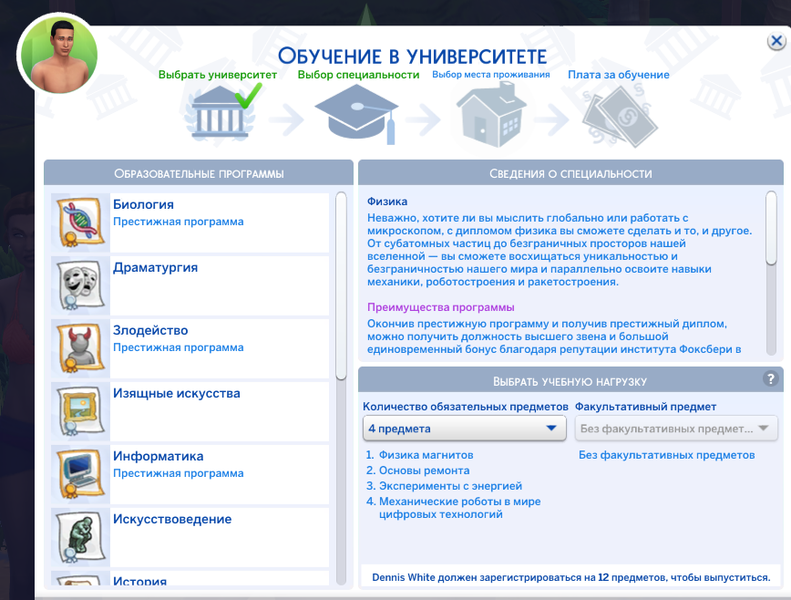Click the specialty details scrollbar
Viewport: 791px width, 600px height.
coord(771,230)
